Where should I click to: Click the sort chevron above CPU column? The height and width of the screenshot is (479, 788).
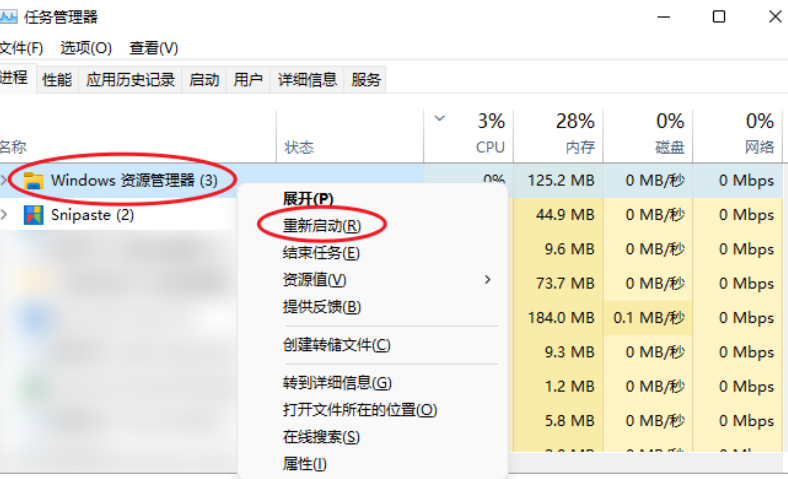[440, 119]
